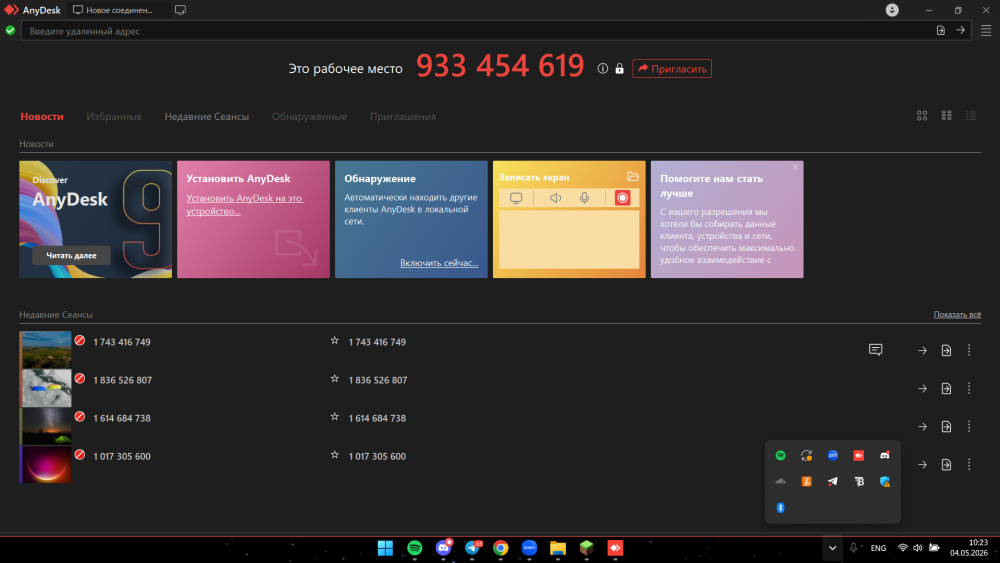This screenshot has width=1000, height=563.
Task: Open recordings folder on record screen card
Action: pos(633,177)
